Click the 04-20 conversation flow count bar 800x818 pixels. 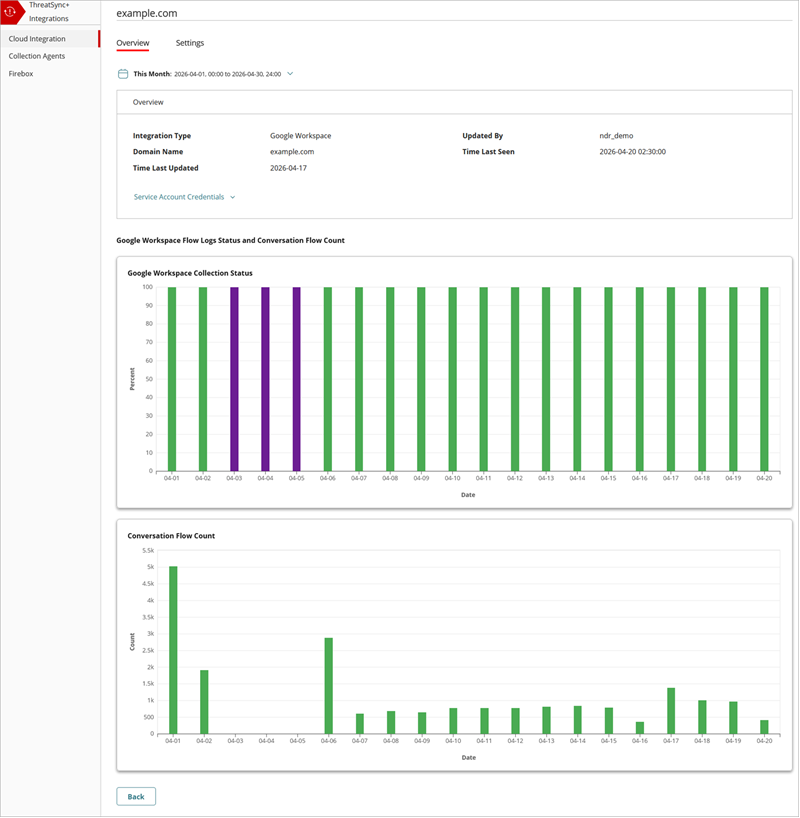(765, 727)
